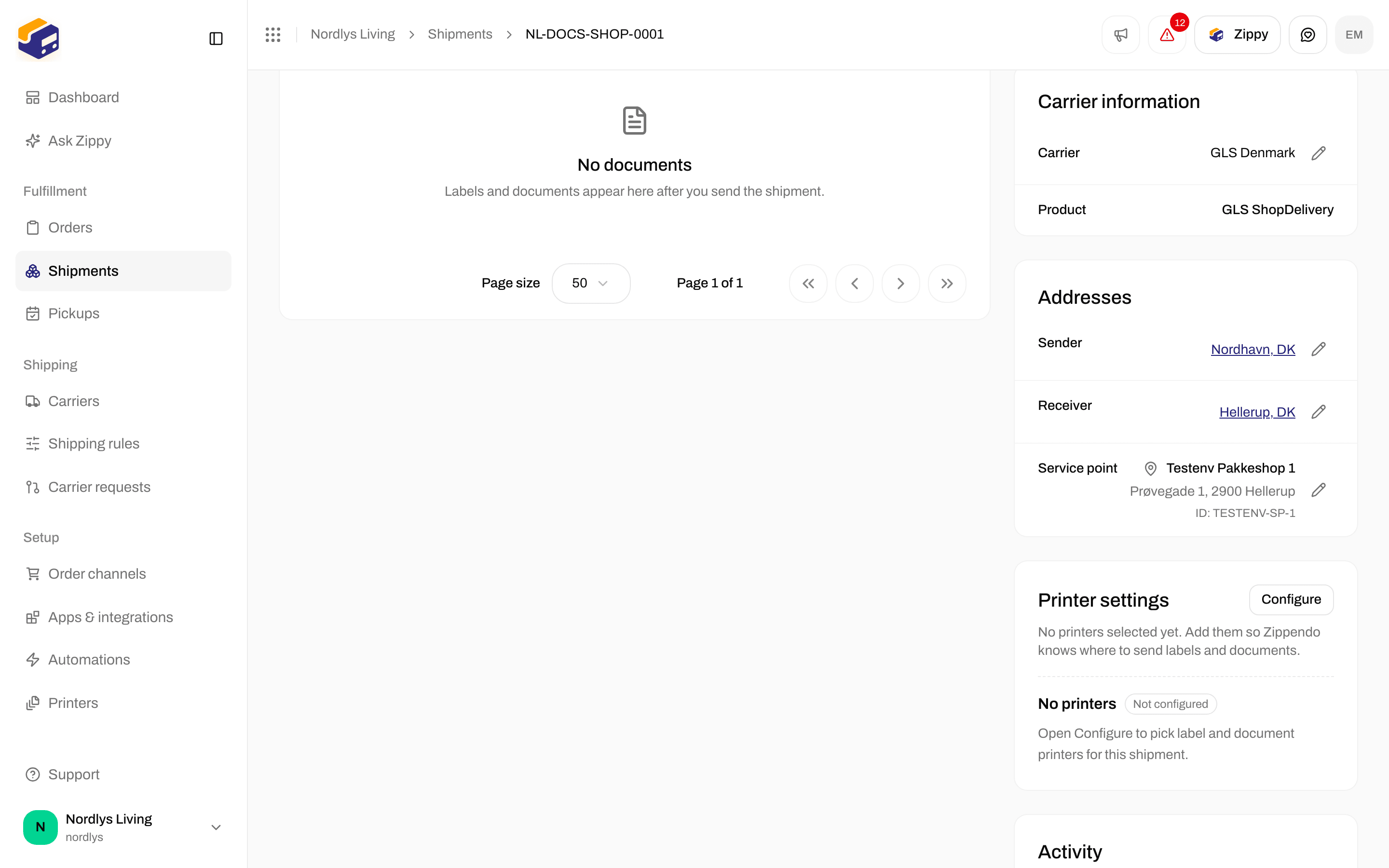Go to last documents page
The image size is (1389, 868).
pos(947,283)
